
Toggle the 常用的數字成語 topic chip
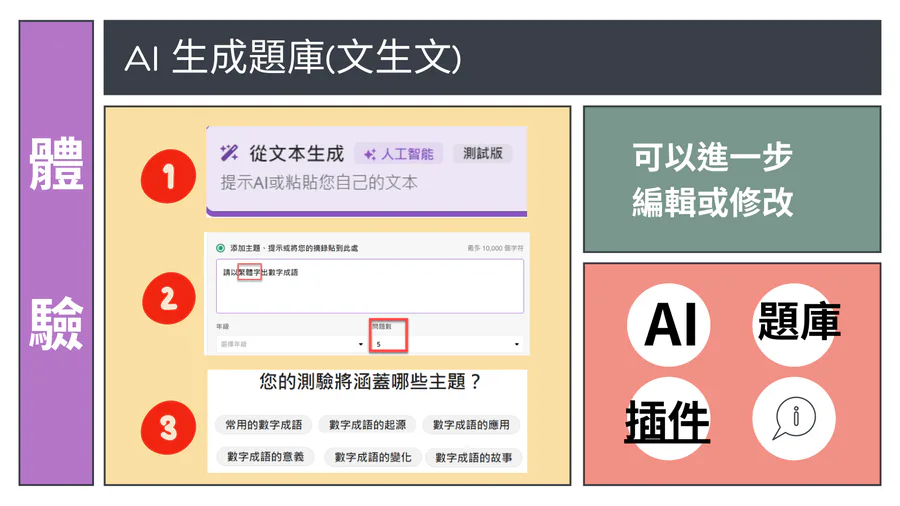pos(264,425)
